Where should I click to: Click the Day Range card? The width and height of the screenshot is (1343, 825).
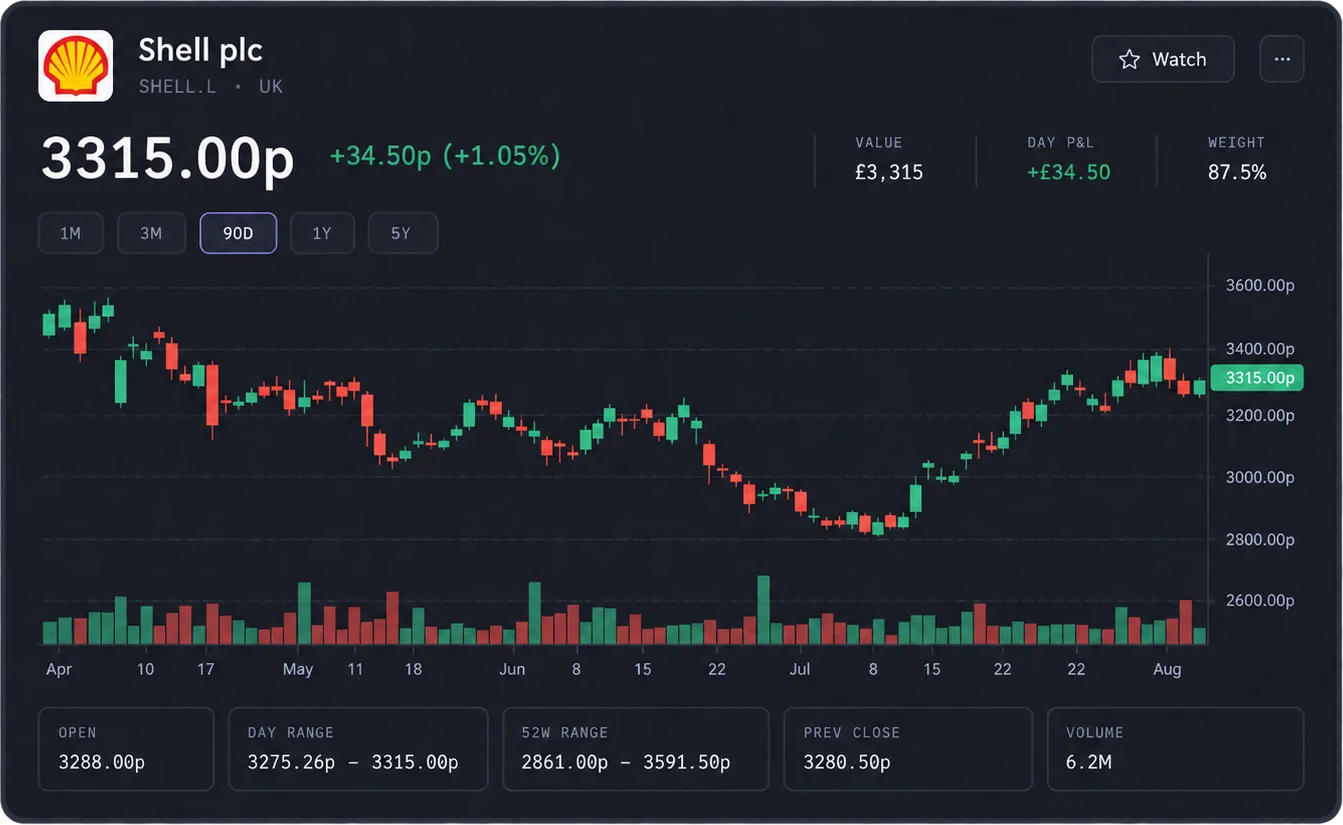[358, 749]
